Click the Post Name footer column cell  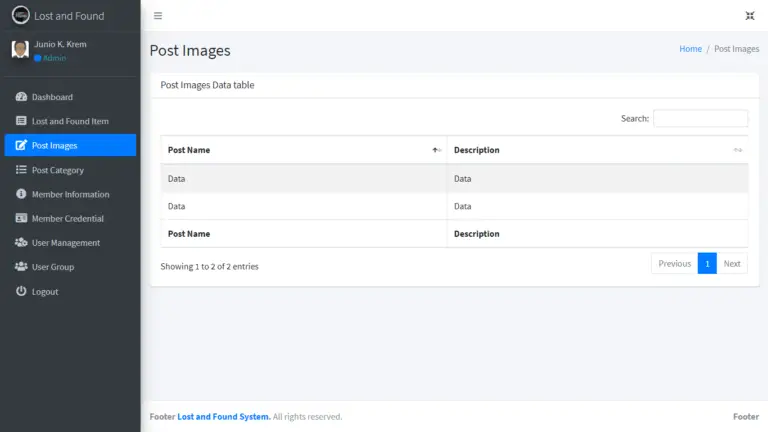[x=303, y=234]
